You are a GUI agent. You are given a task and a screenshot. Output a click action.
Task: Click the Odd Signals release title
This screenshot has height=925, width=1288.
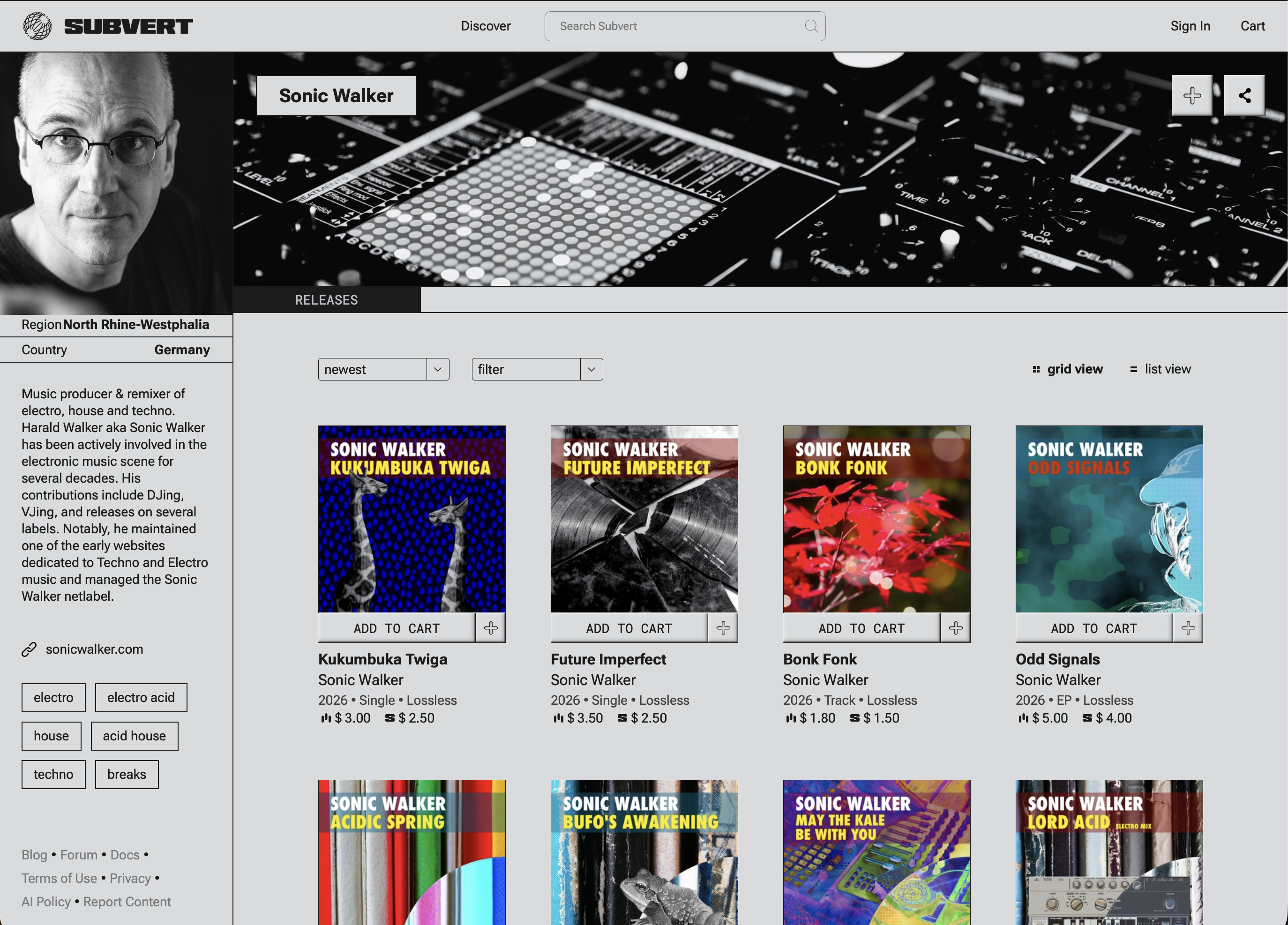click(1057, 659)
